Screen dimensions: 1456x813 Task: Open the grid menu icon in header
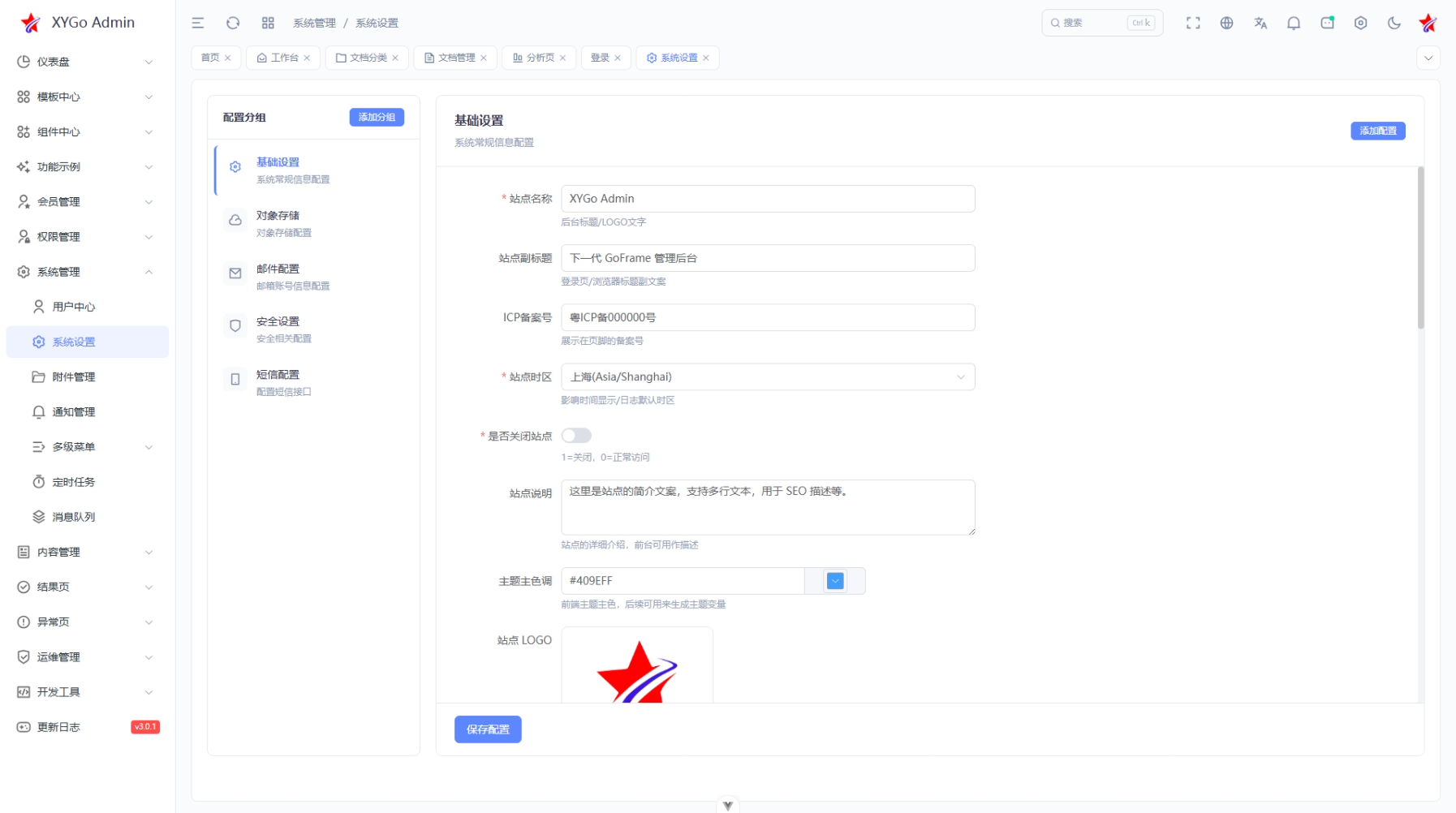(268, 23)
